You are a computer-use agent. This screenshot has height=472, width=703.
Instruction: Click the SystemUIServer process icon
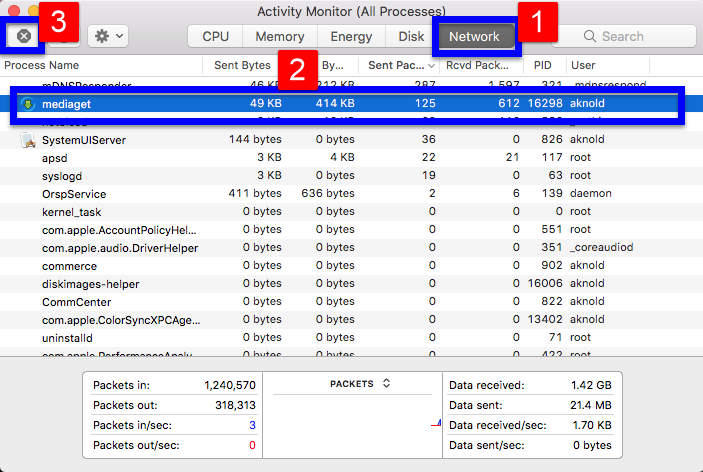click(28, 140)
